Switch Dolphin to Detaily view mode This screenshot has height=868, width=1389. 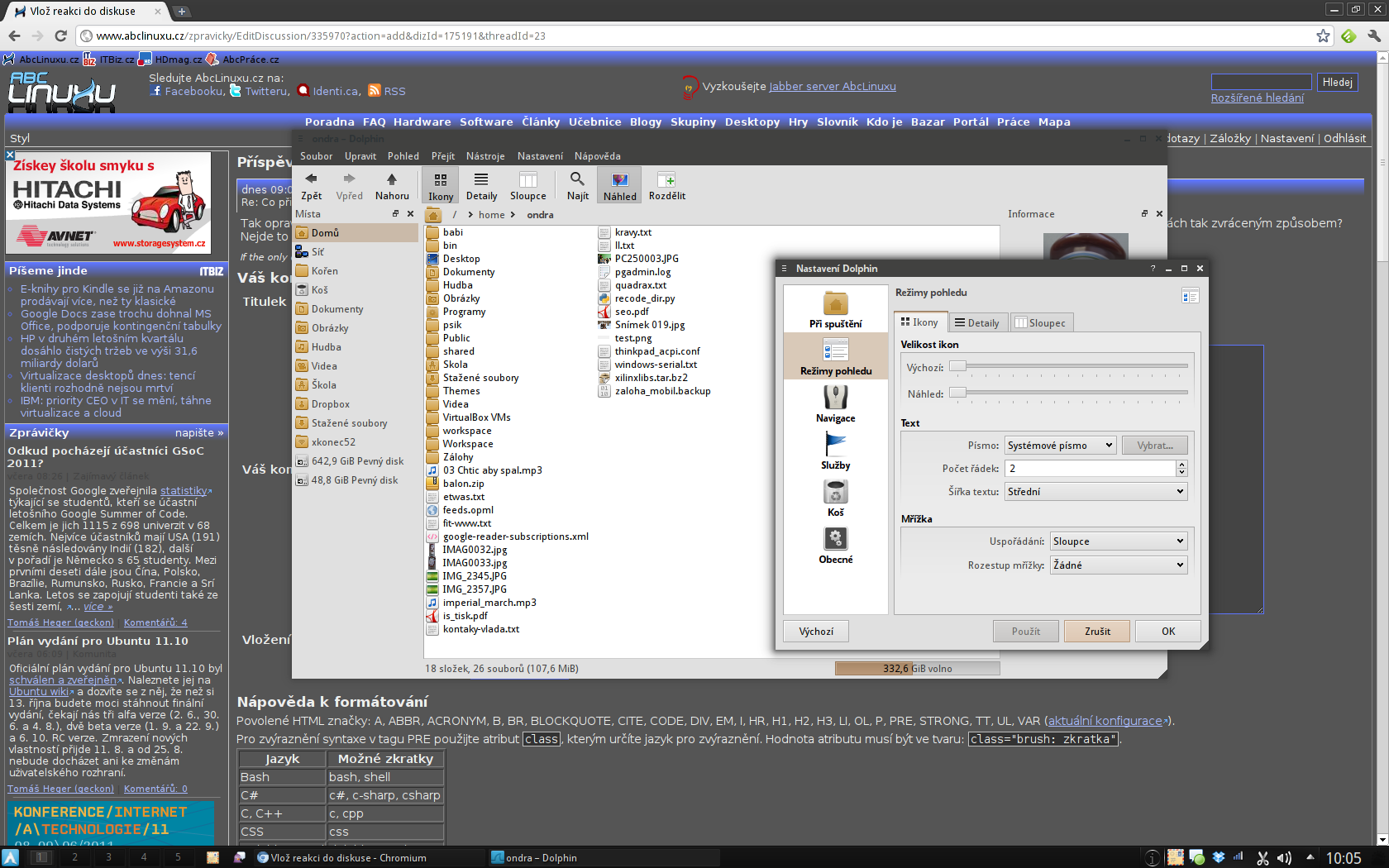(x=481, y=186)
